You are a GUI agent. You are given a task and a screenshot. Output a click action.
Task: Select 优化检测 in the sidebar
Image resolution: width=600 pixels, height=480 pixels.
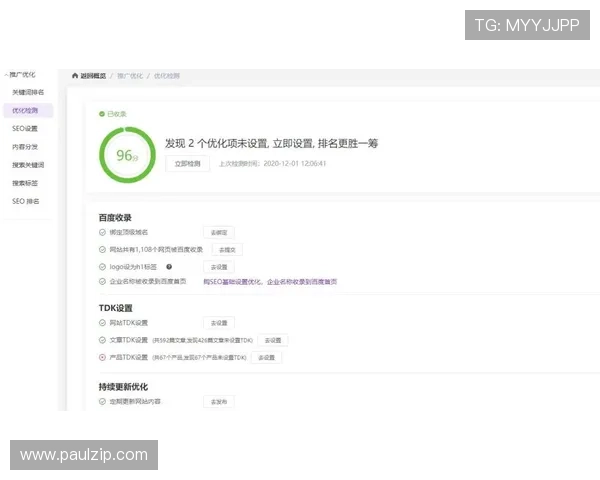click(28, 111)
